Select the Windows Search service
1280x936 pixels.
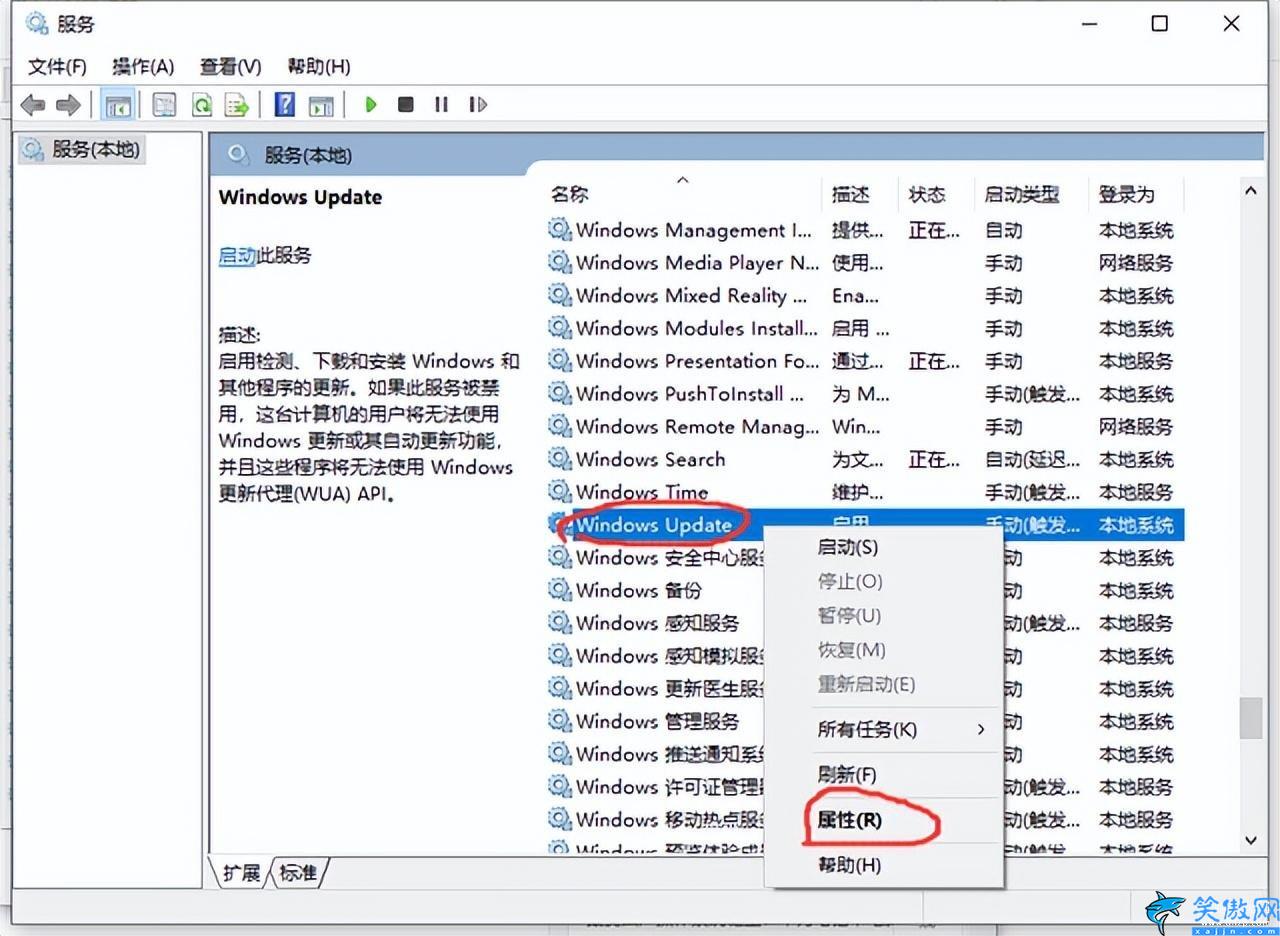[865, 460]
